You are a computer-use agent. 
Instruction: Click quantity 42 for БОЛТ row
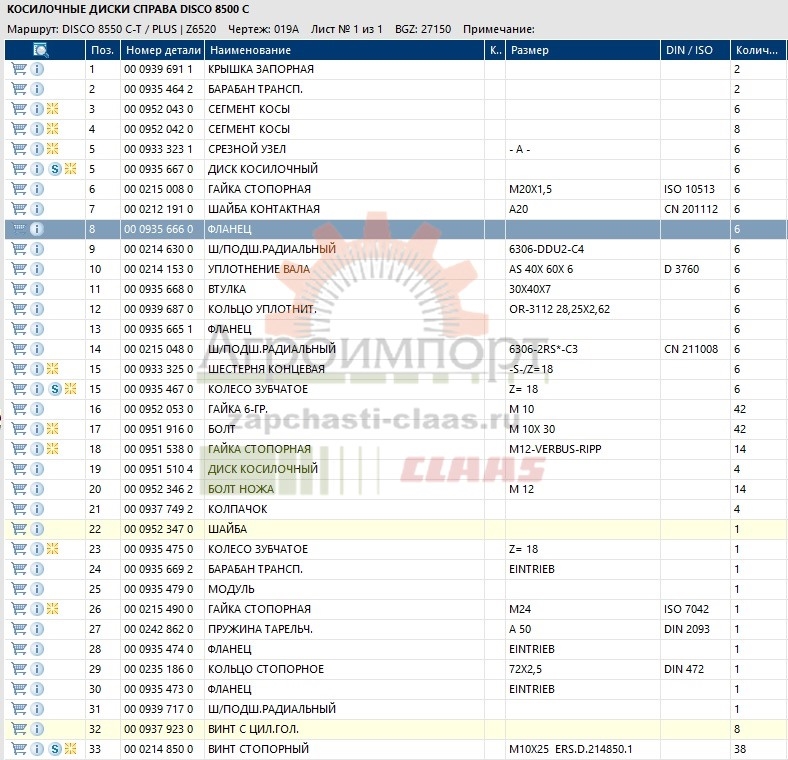coord(740,429)
